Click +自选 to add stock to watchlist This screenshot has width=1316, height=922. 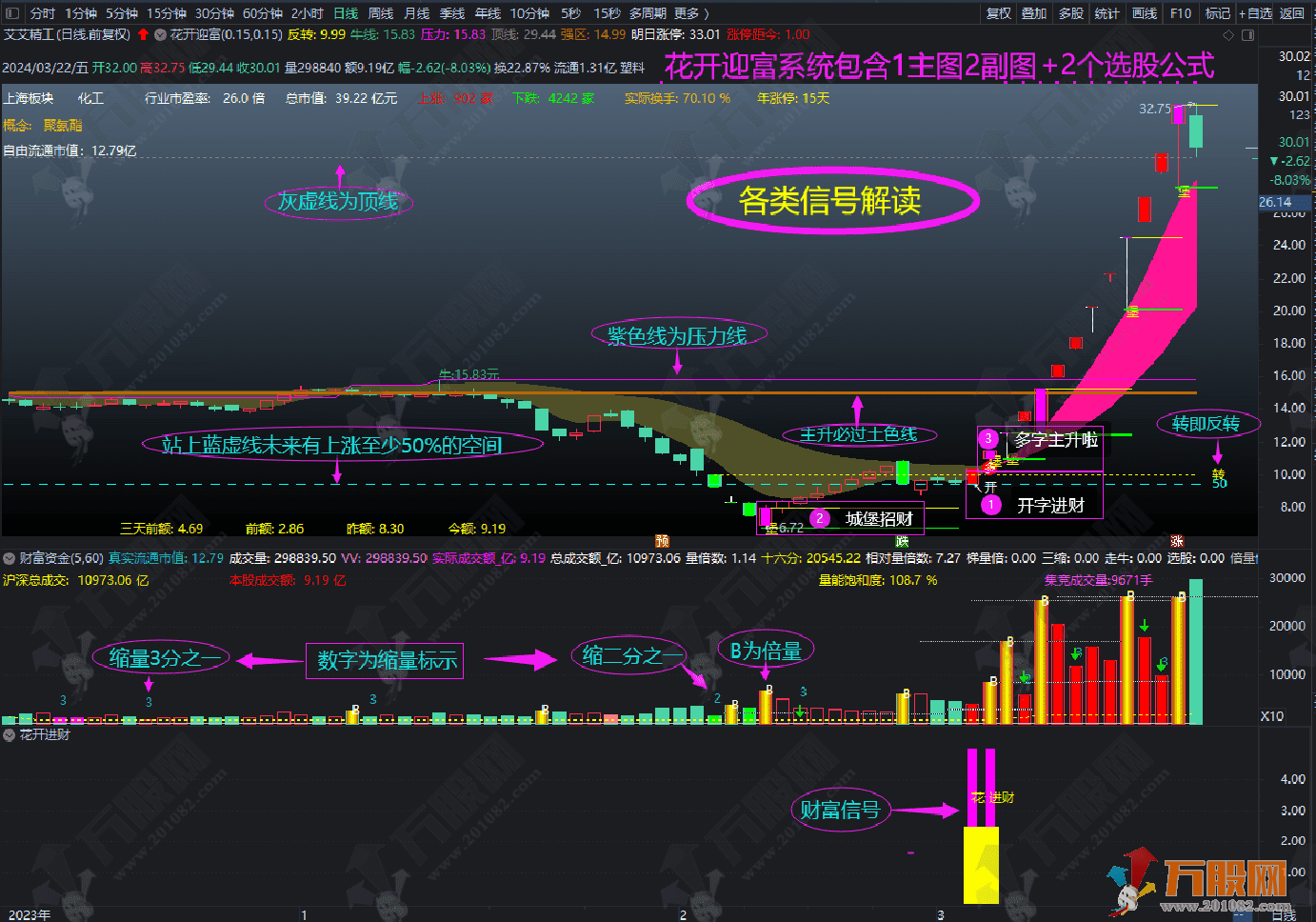click(x=1253, y=13)
